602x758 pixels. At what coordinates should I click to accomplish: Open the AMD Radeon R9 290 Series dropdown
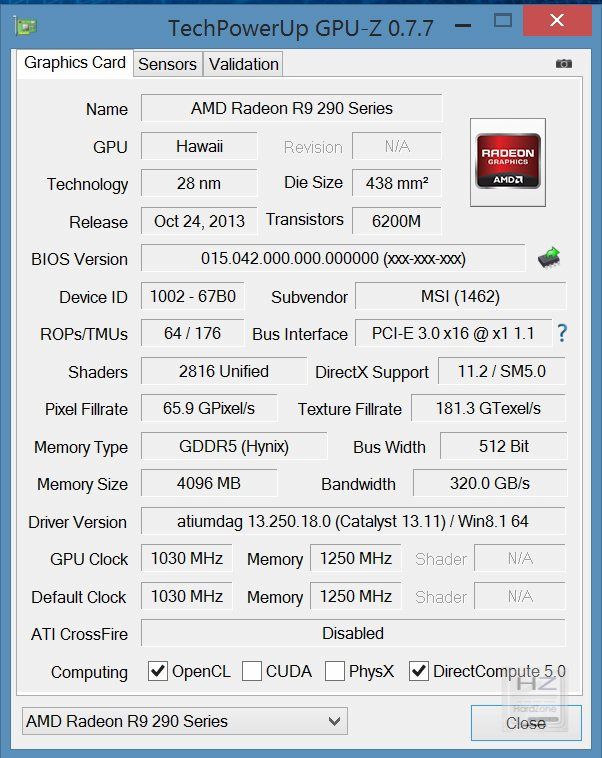coord(185,721)
